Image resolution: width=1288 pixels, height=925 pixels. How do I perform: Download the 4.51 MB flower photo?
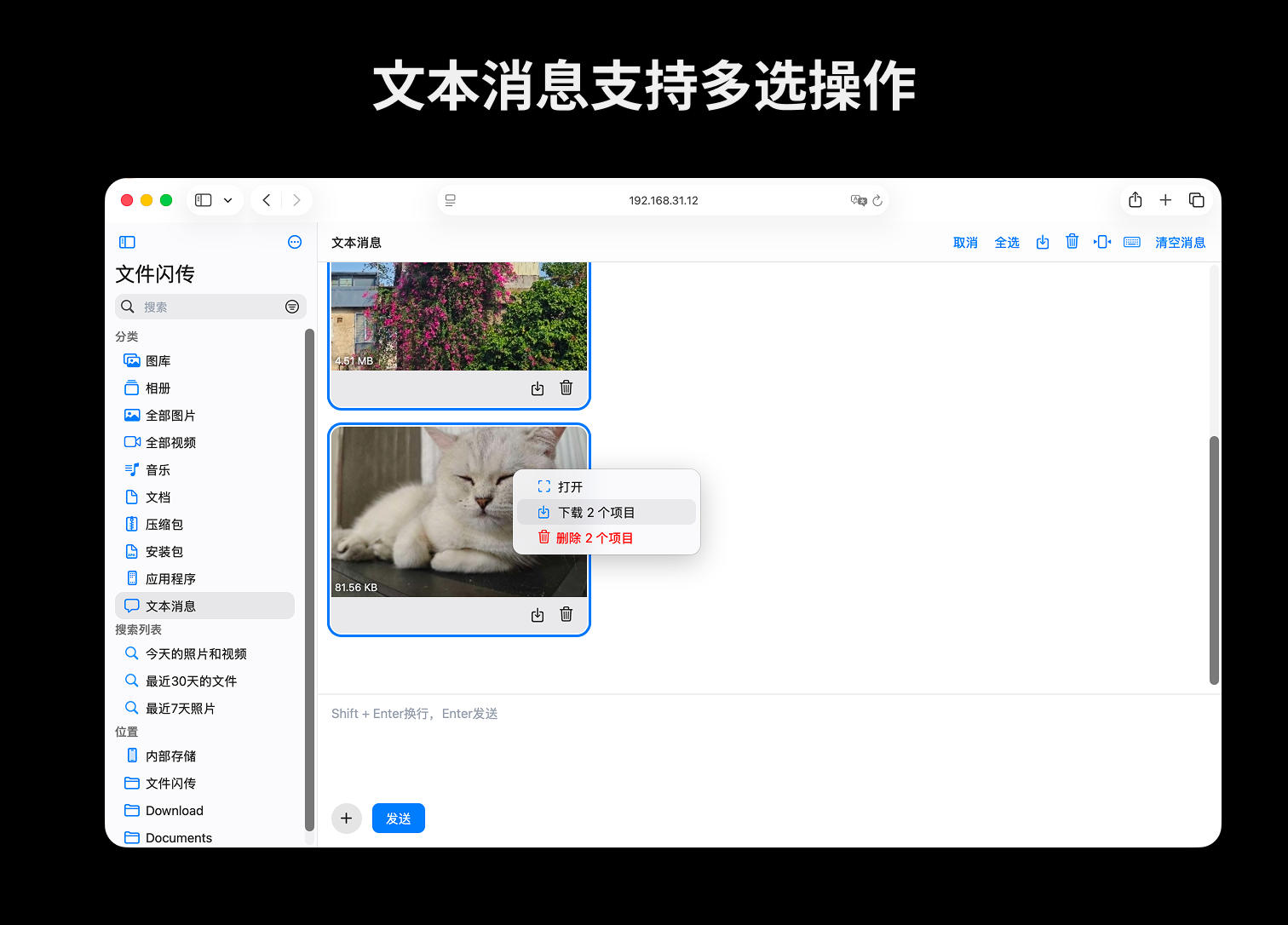538,388
